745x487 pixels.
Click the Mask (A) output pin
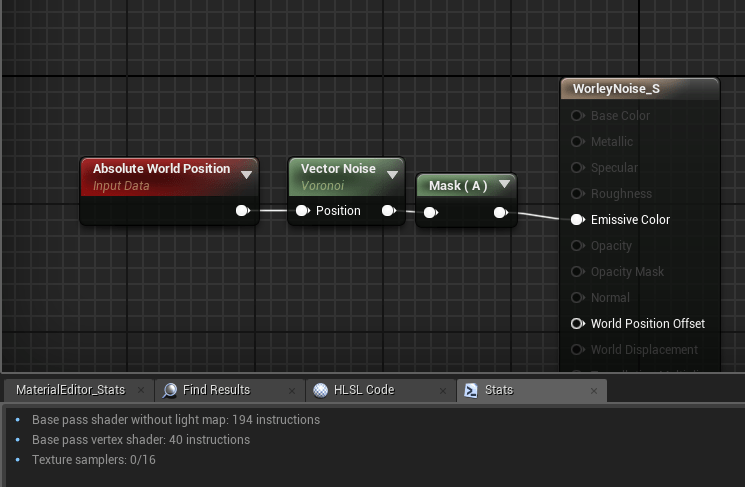[499, 212]
